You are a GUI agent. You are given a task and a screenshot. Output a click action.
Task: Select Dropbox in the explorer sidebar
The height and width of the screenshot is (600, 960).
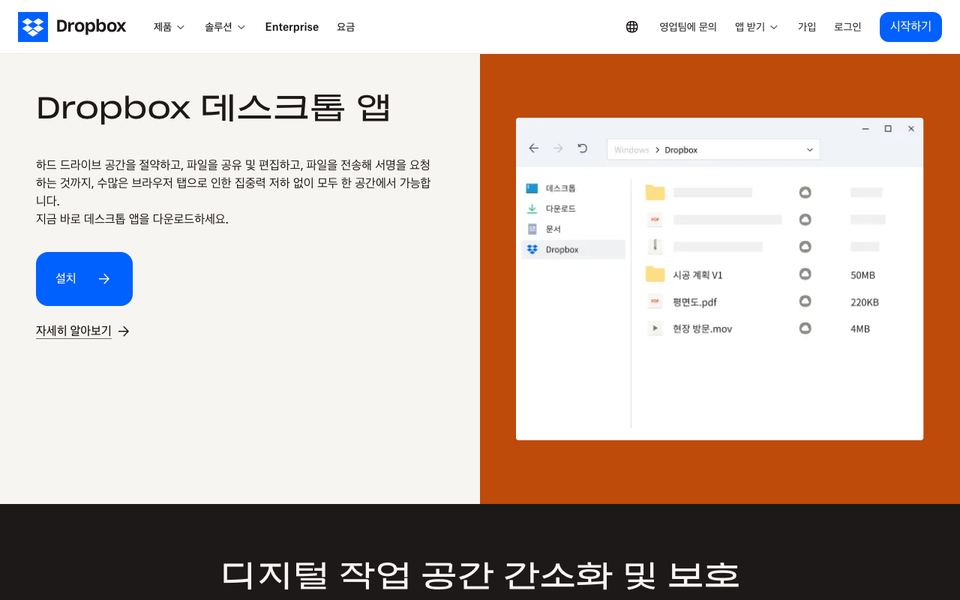(x=573, y=250)
